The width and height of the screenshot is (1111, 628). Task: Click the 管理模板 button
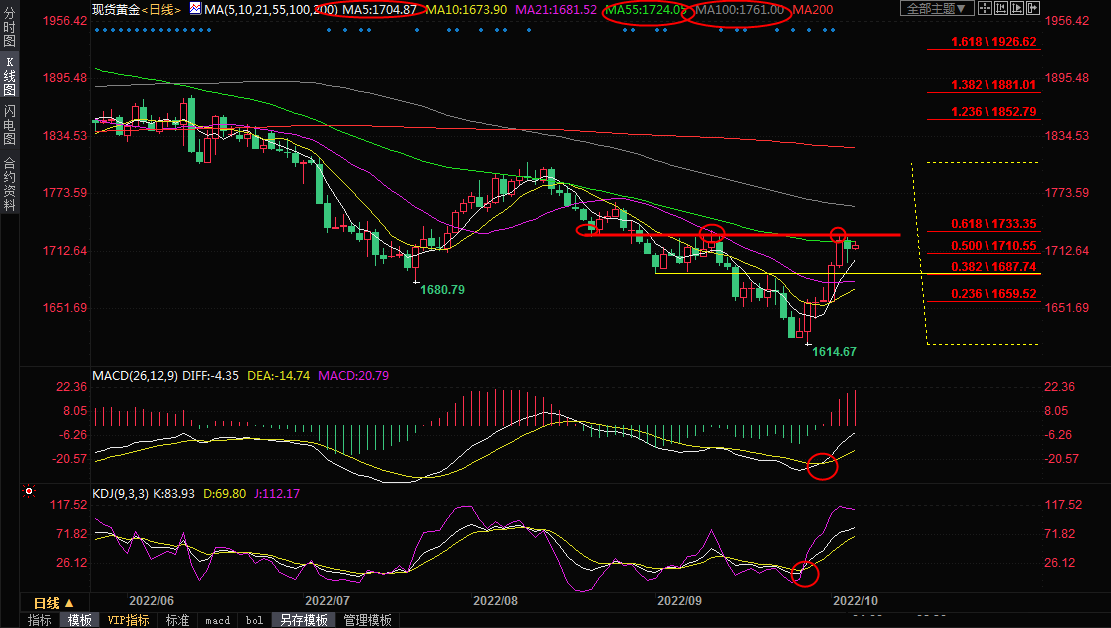pos(367,620)
